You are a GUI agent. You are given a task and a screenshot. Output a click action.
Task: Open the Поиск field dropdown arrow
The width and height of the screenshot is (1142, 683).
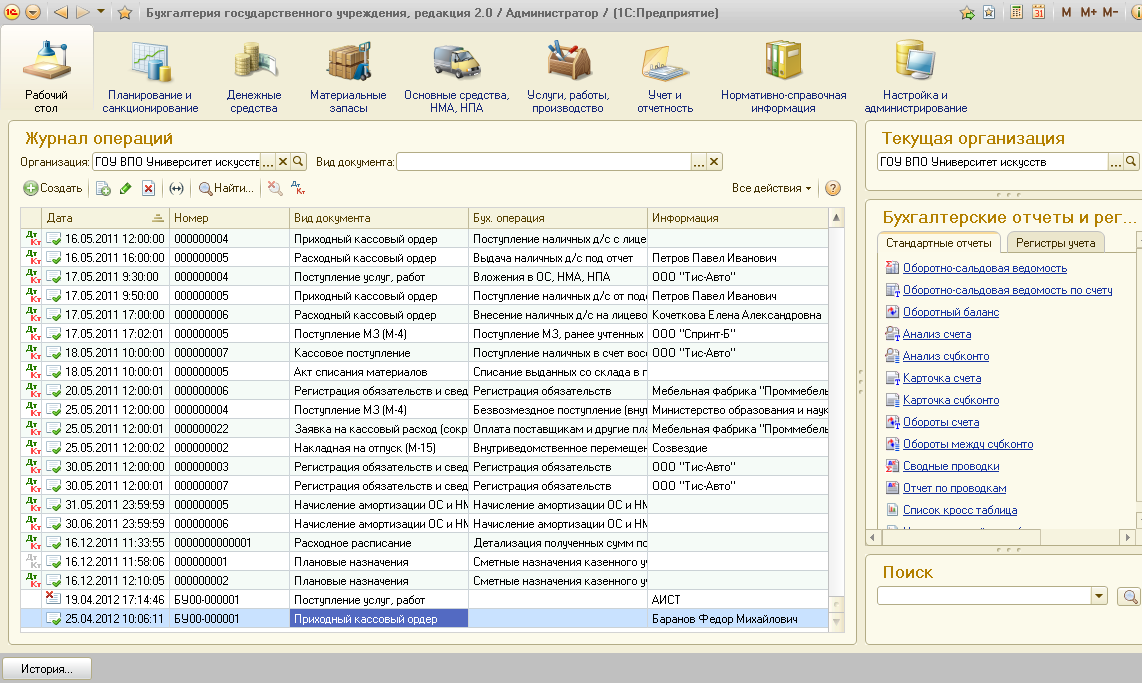[x=1100, y=596]
